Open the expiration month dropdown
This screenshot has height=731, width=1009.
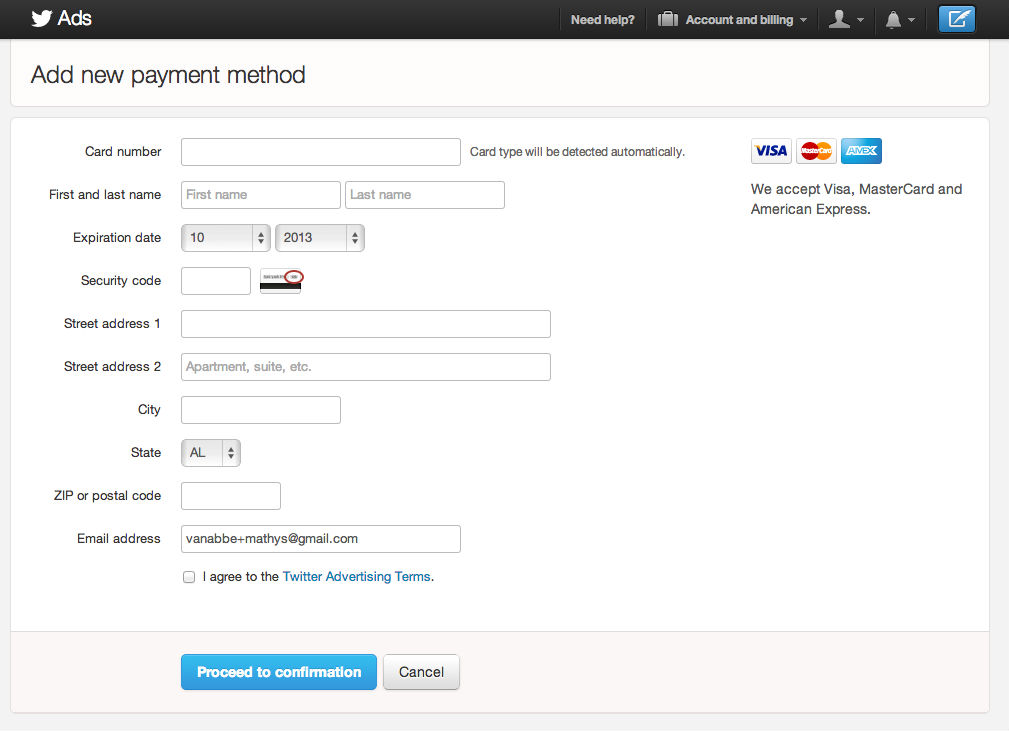click(x=226, y=238)
